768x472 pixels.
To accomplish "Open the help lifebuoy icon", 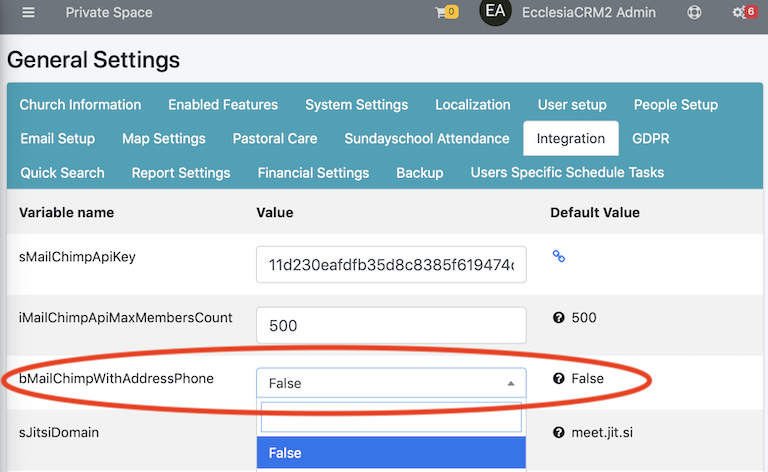I will (694, 12).
